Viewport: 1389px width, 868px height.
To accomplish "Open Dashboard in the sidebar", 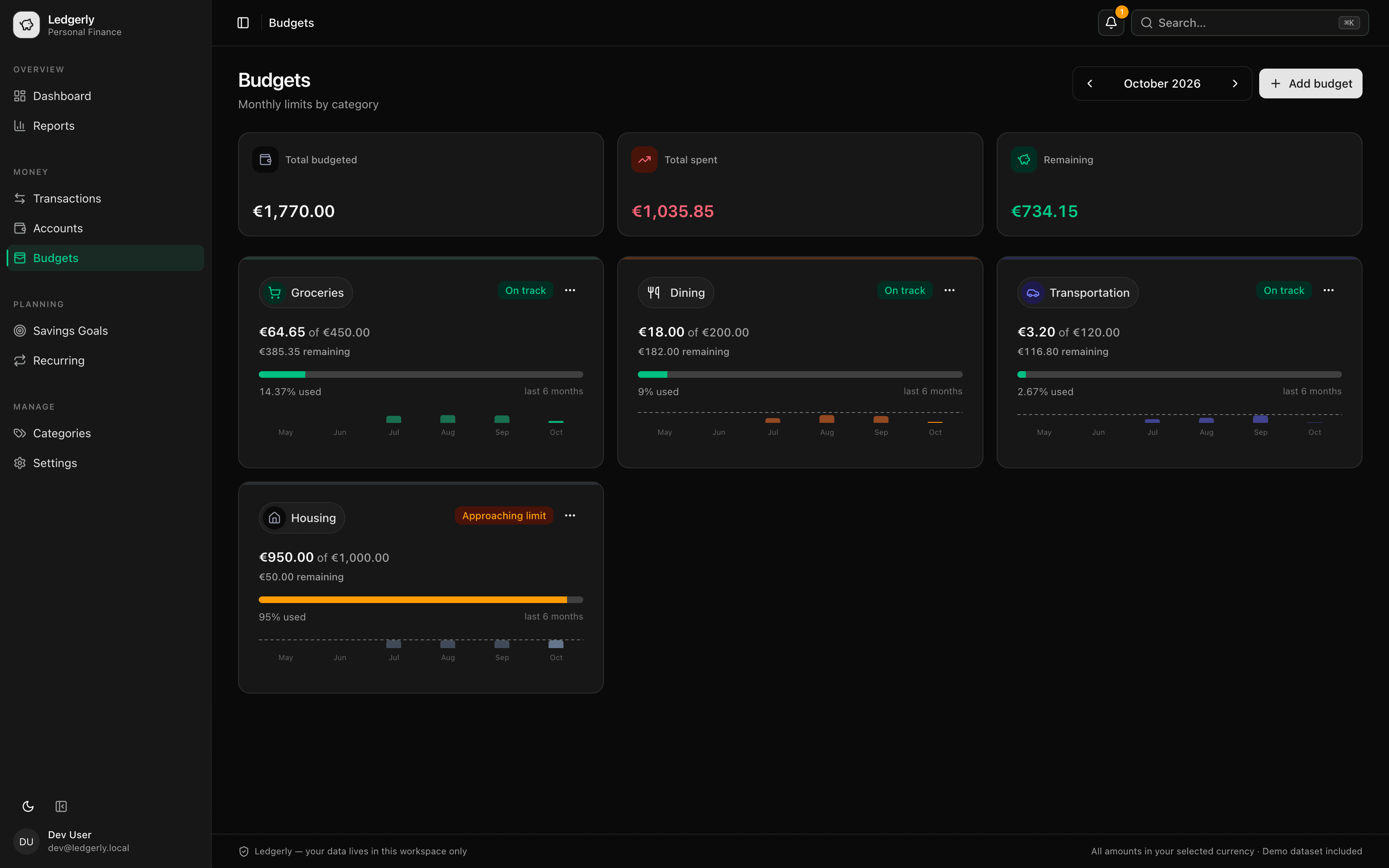I will tap(105, 96).
